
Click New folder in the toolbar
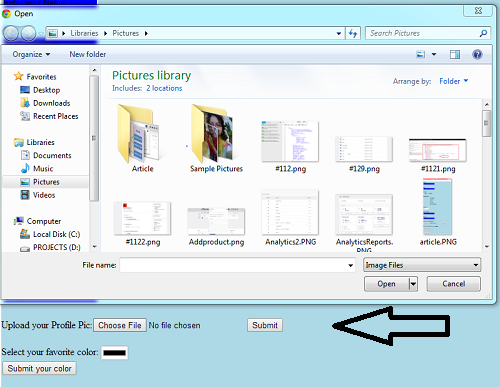tap(87, 54)
